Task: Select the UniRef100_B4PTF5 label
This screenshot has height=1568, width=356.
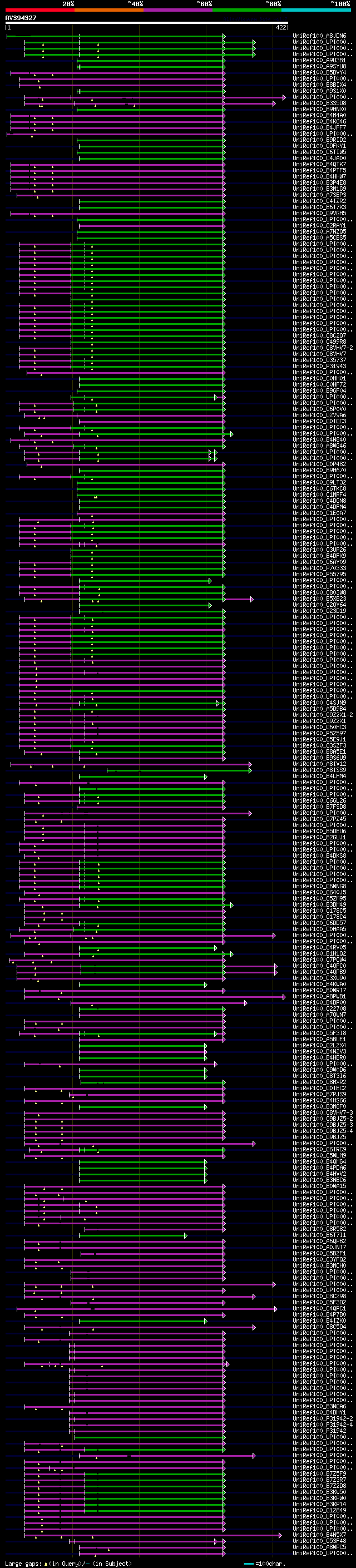Action: pyautogui.click(x=319, y=170)
